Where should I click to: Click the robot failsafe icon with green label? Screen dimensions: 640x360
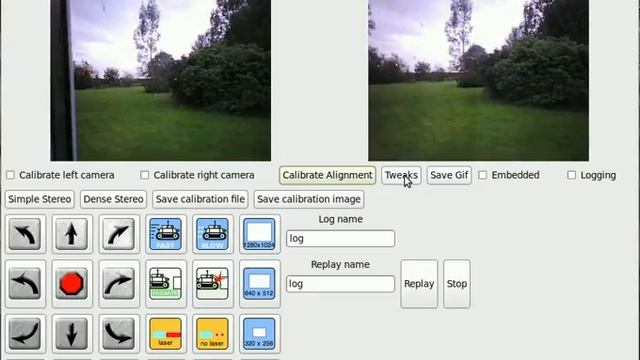(166, 284)
